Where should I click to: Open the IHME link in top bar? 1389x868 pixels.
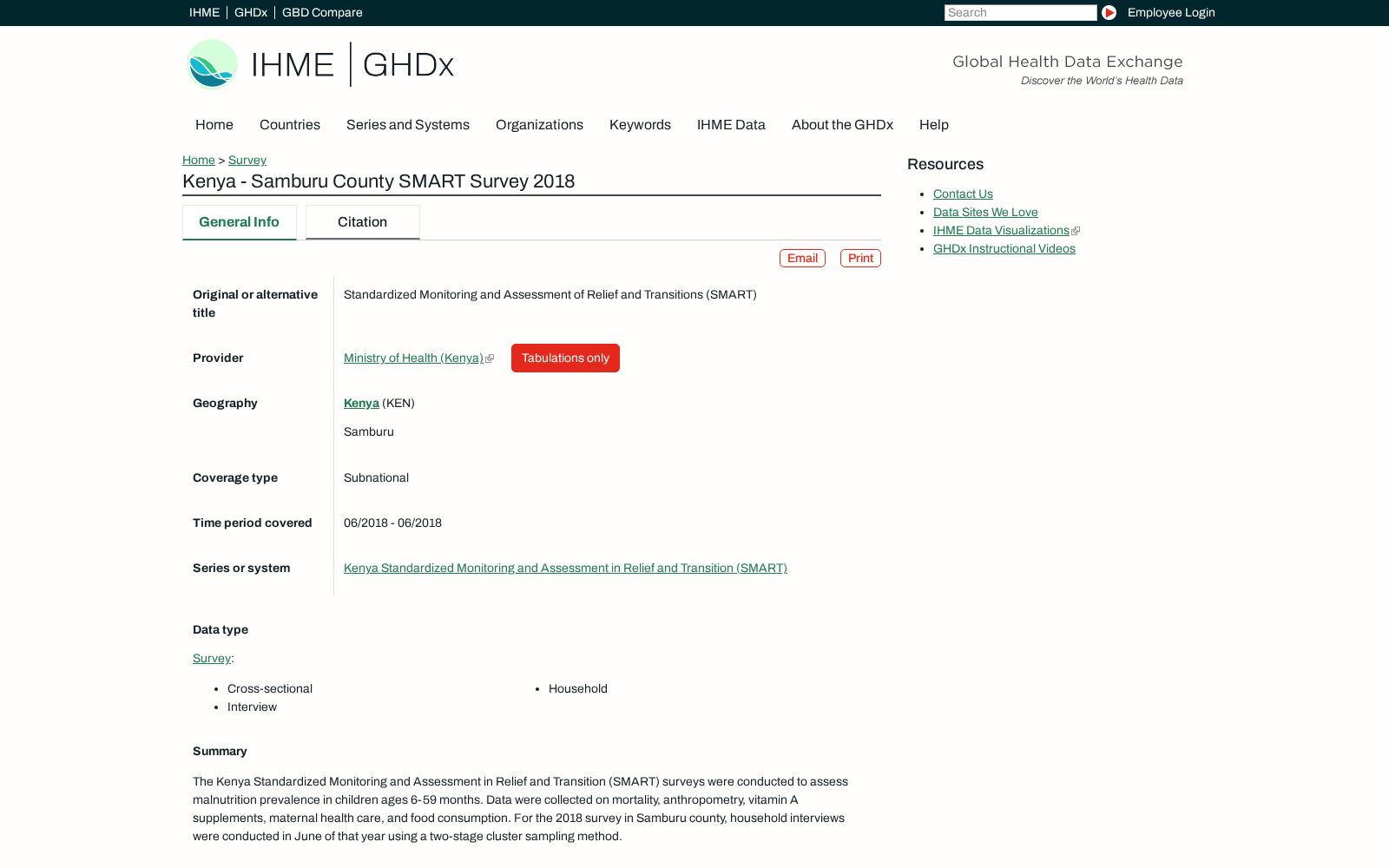pos(204,12)
